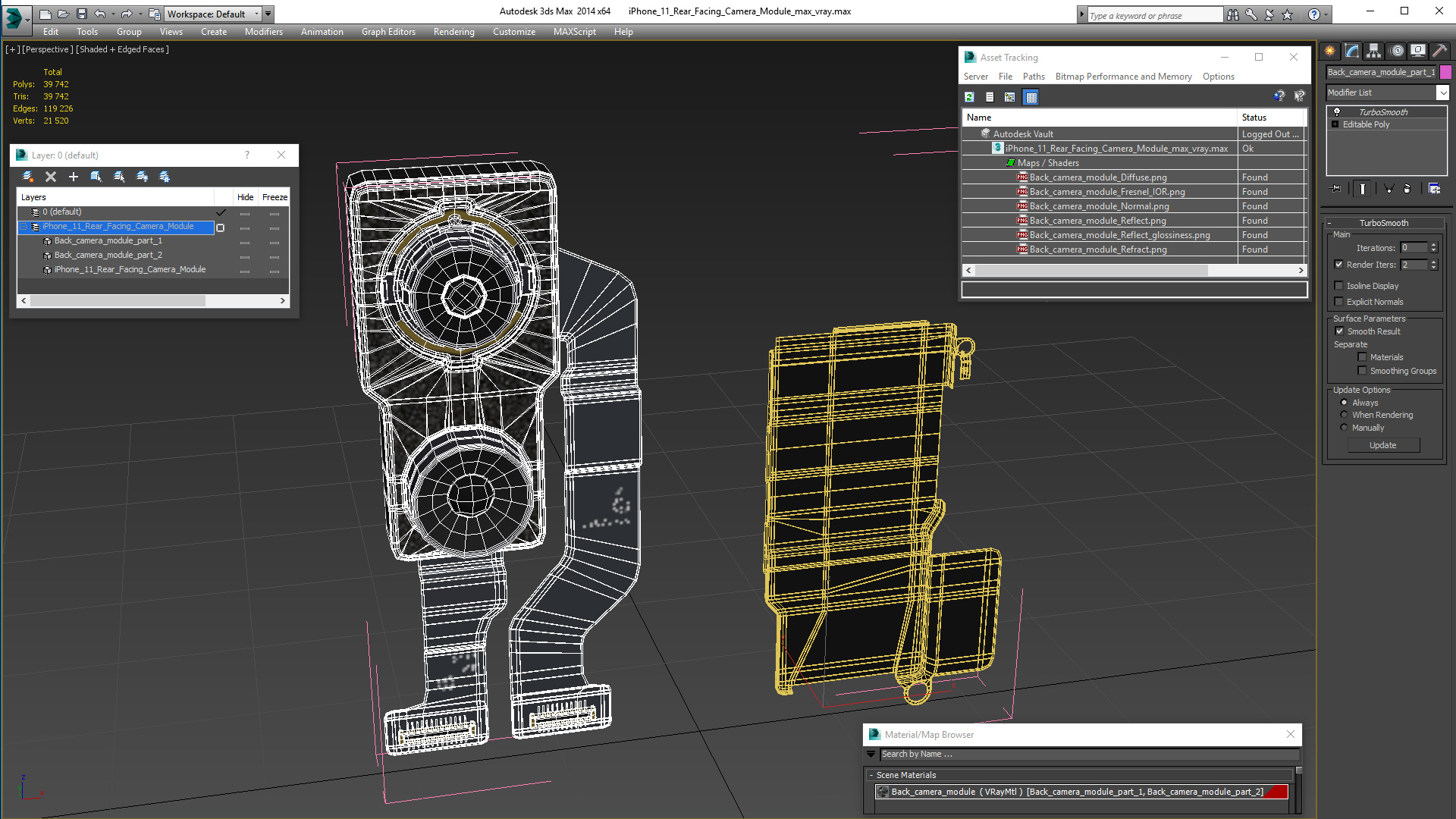Save the scene with the floppy disk icon
The image size is (1456, 819).
coord(82,14)
